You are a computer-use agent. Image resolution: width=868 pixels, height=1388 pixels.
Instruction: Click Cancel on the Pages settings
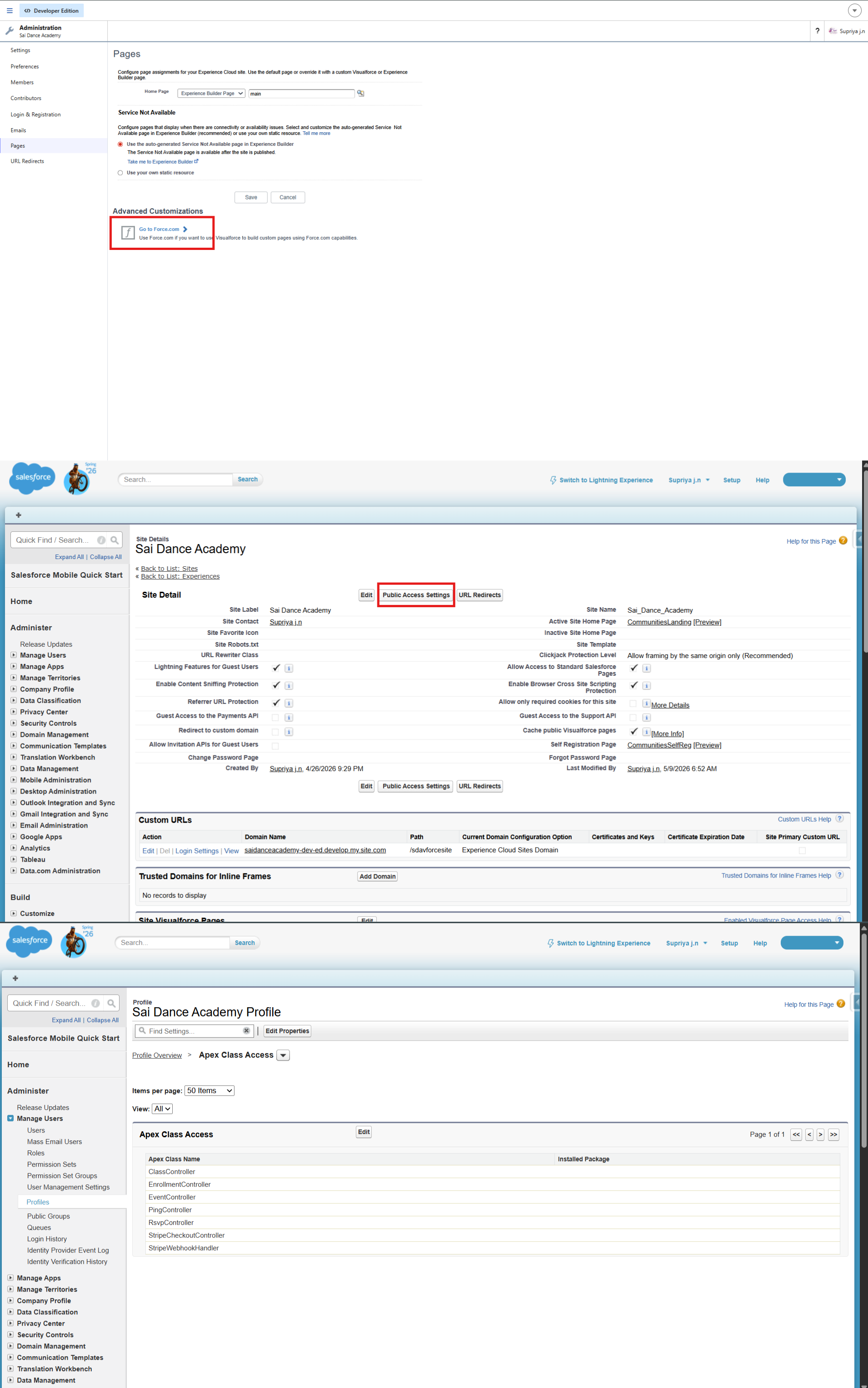(x=288, y=197)
